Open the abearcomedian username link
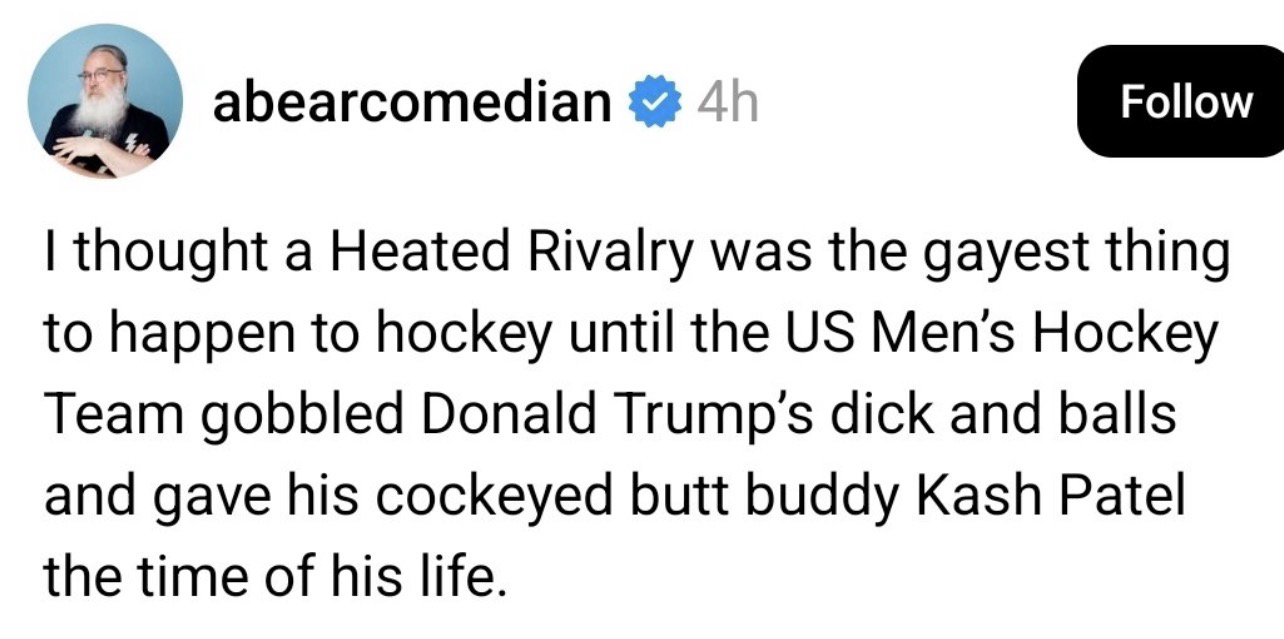The height and width of the screenshot is (639, 1284). tap(412, 102)
